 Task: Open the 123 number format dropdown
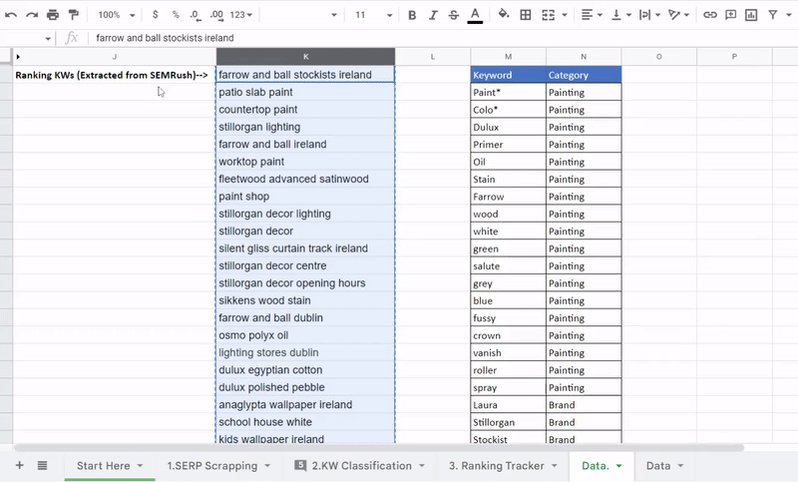pyautogui.click(x=241, y=15)
